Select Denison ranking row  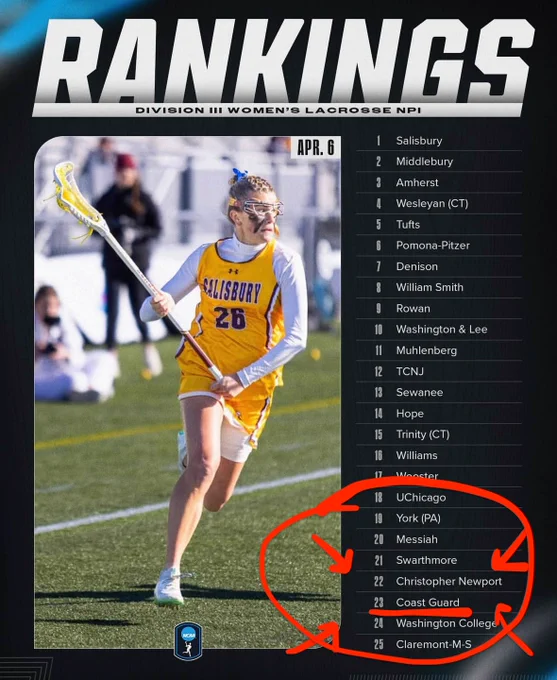coord(439,266)
